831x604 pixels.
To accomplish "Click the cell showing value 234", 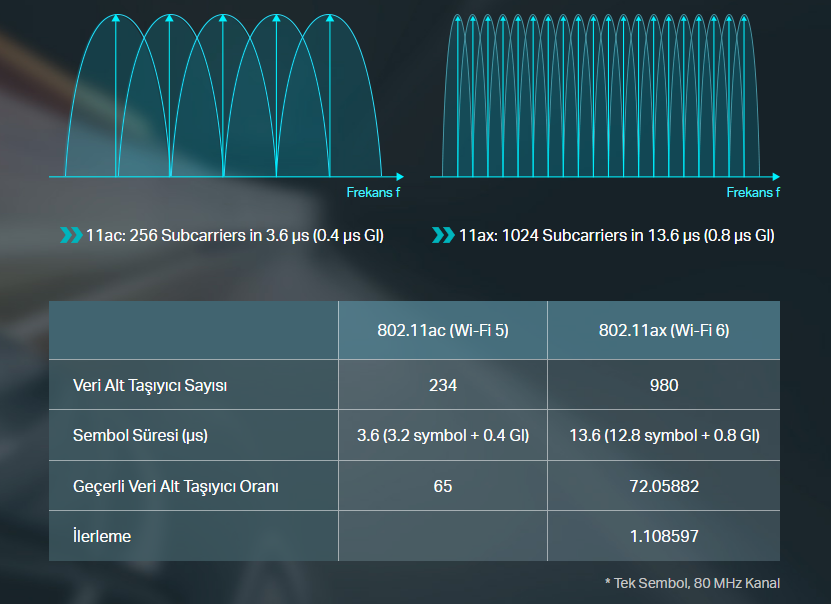I will pyautogui.click(x=443, y=385).
